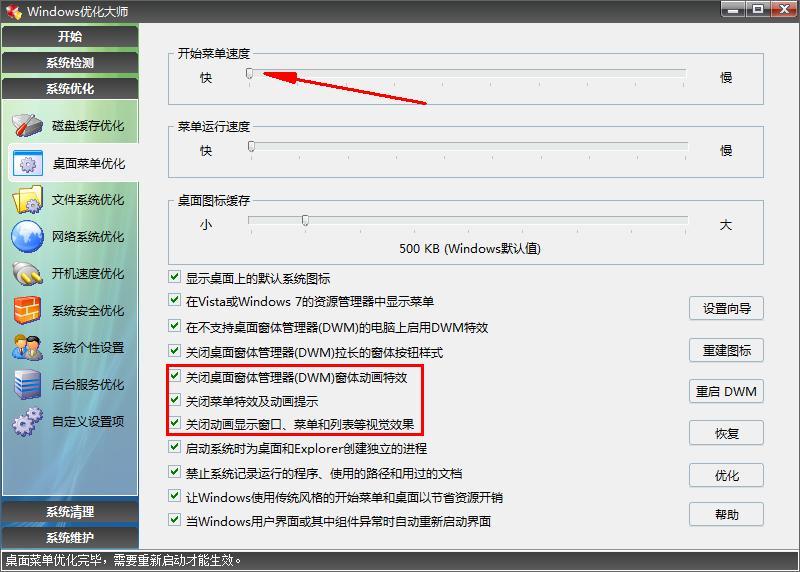Click the 设置向导 button
Viewport: 800px width, 572px height.
click(726, 308)
